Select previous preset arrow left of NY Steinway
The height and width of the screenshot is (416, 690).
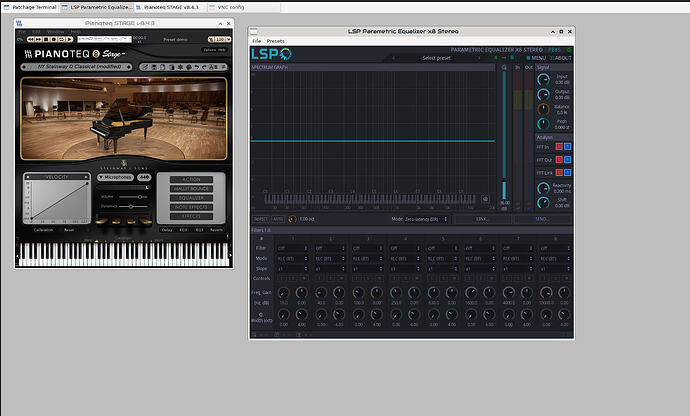(24, 66)
